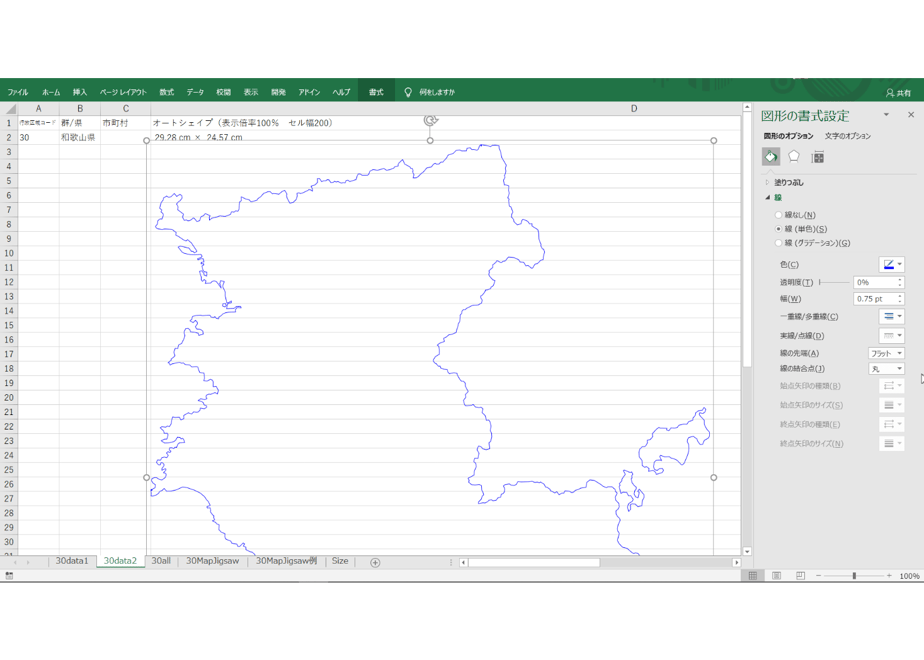This screenshot has height=660, width=924.
Task: Open 線の先端(A) cap type dropdown
Action: point(886,354)
